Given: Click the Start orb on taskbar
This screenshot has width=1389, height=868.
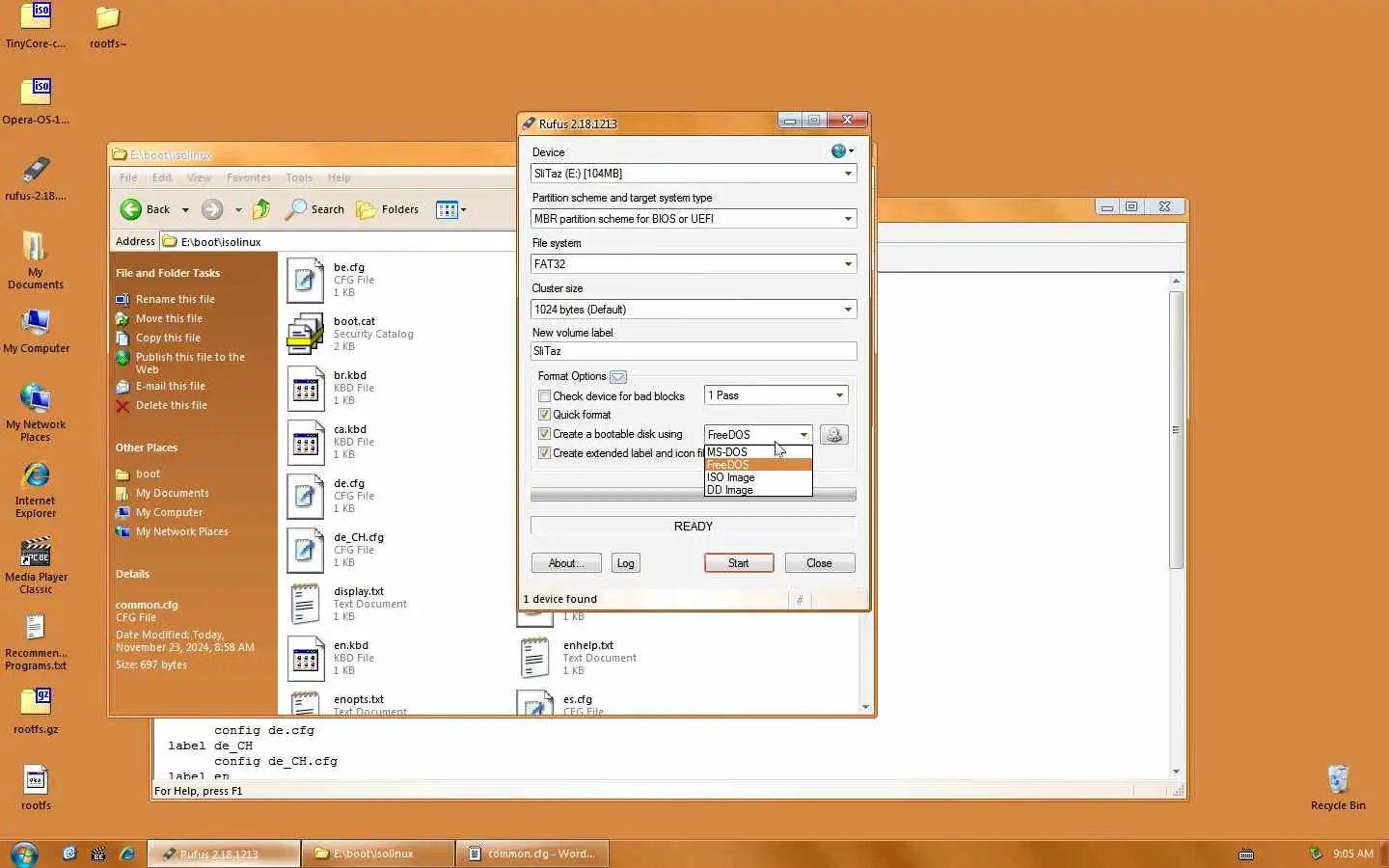Looking at the screenshot, I should pos(24,854).
